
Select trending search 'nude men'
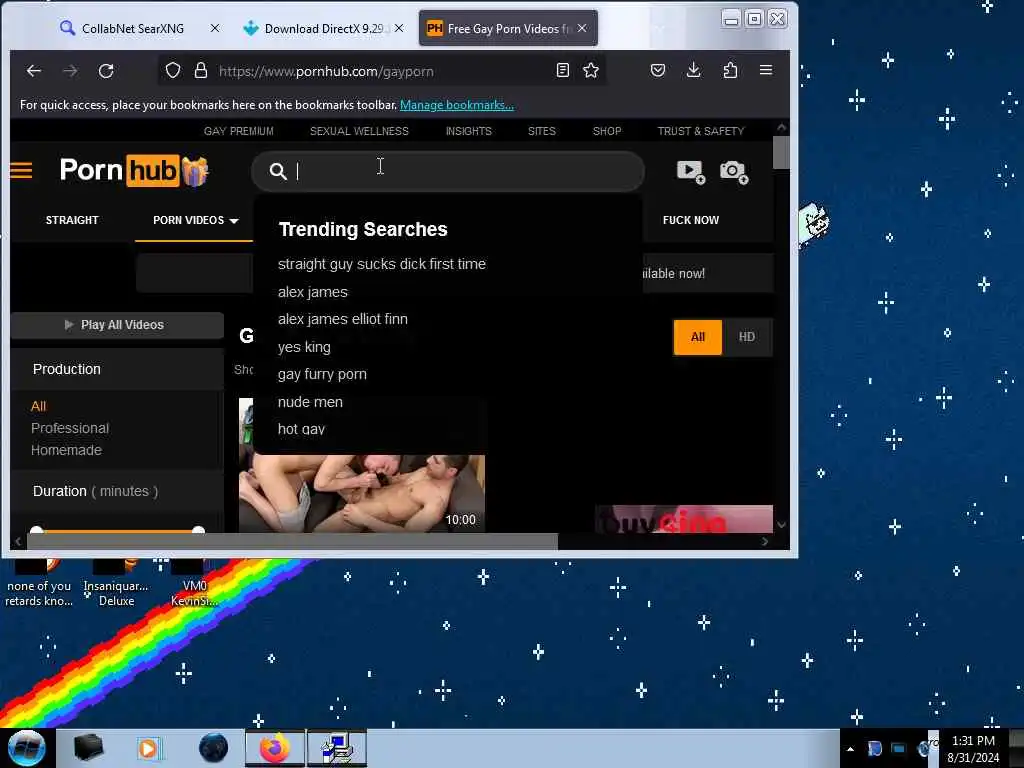pos(310,402)
